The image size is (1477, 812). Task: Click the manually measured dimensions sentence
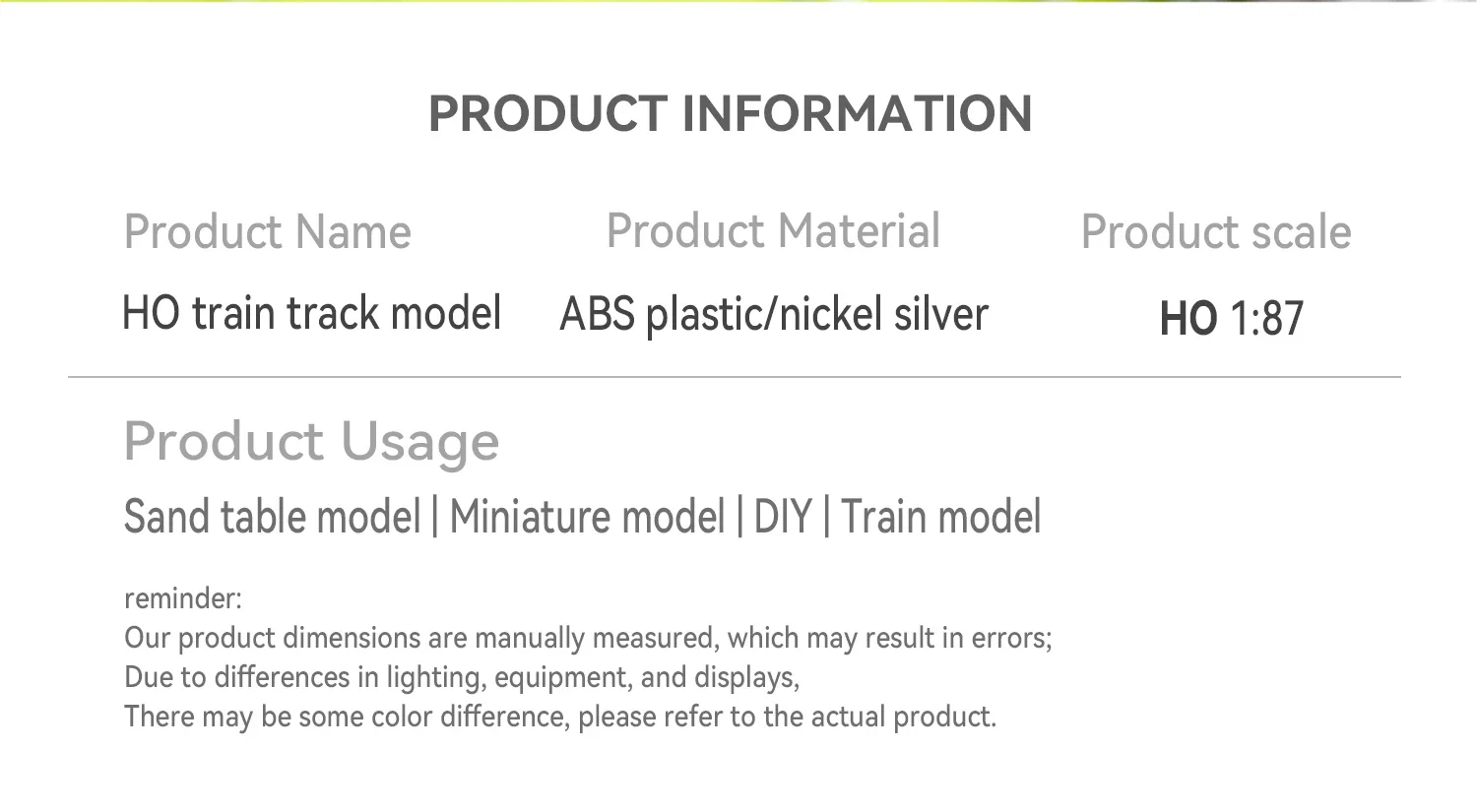pyautogui.click(x=588, y=639)
